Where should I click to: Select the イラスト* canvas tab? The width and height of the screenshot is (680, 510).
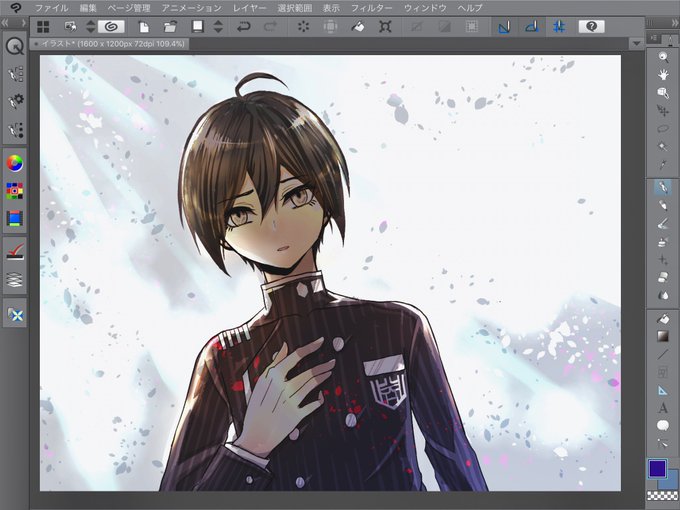[109, 44]
